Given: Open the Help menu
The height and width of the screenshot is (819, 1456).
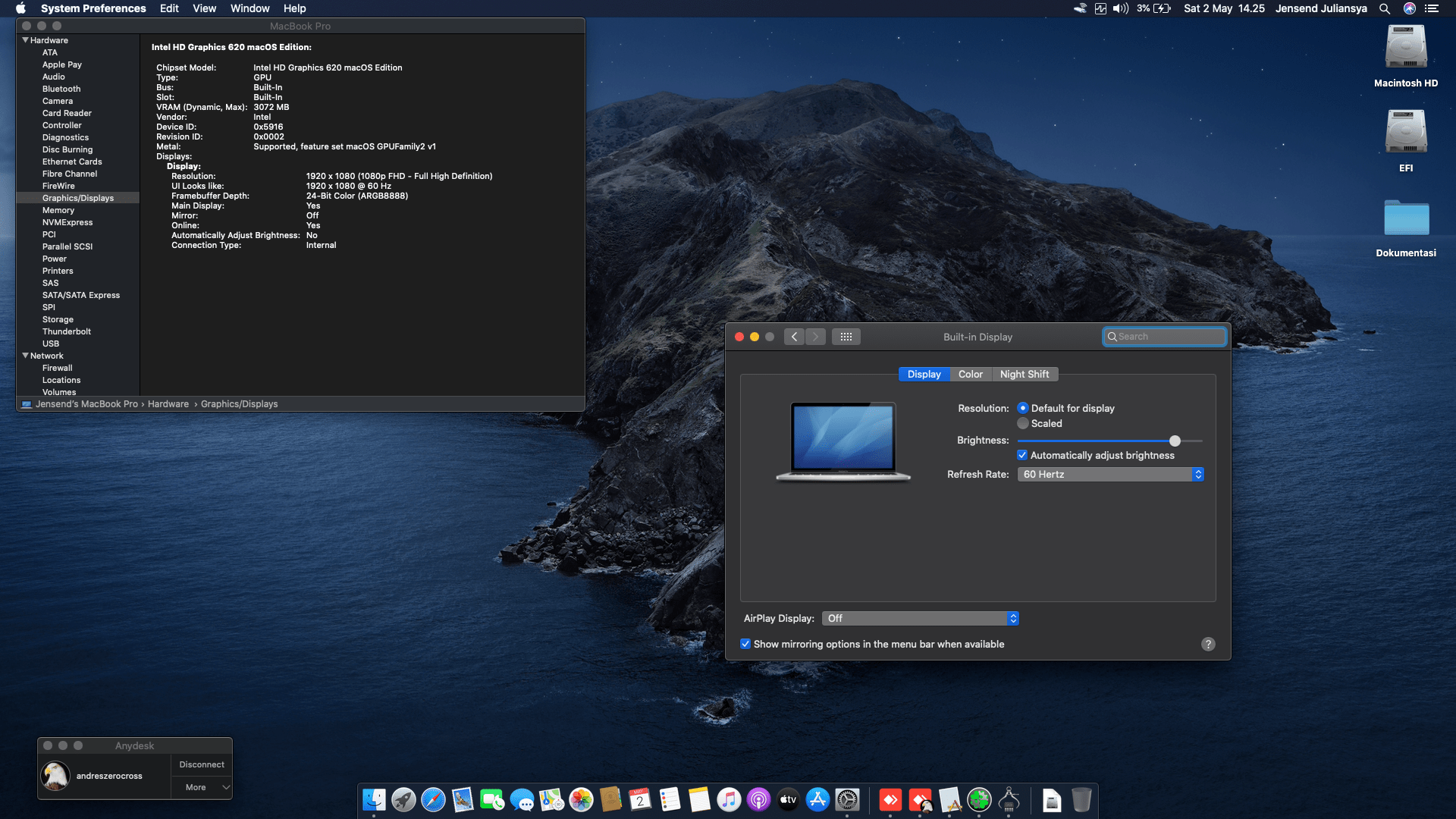Looking at the screenshot, I should pyautogui.click(x=294, y=8).
